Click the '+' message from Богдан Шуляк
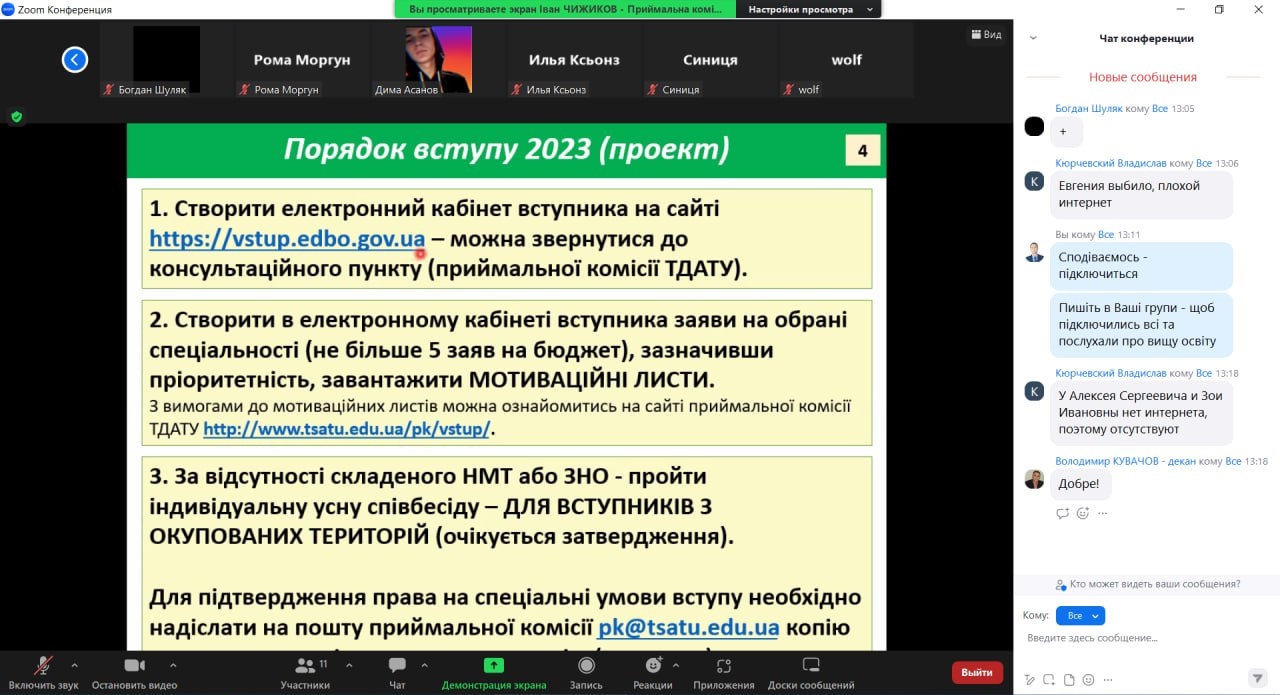Image resolution: width=1280 pixels, height=695 pixels. (1066, 131)
